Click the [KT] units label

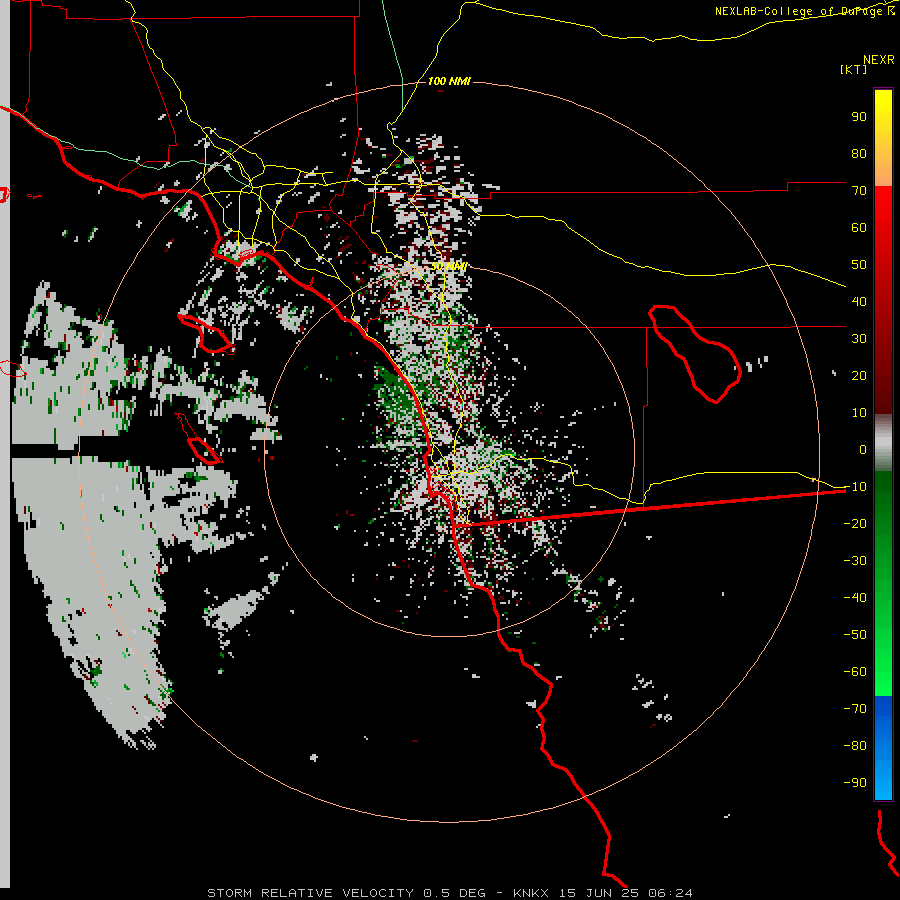tap(854, 69)
